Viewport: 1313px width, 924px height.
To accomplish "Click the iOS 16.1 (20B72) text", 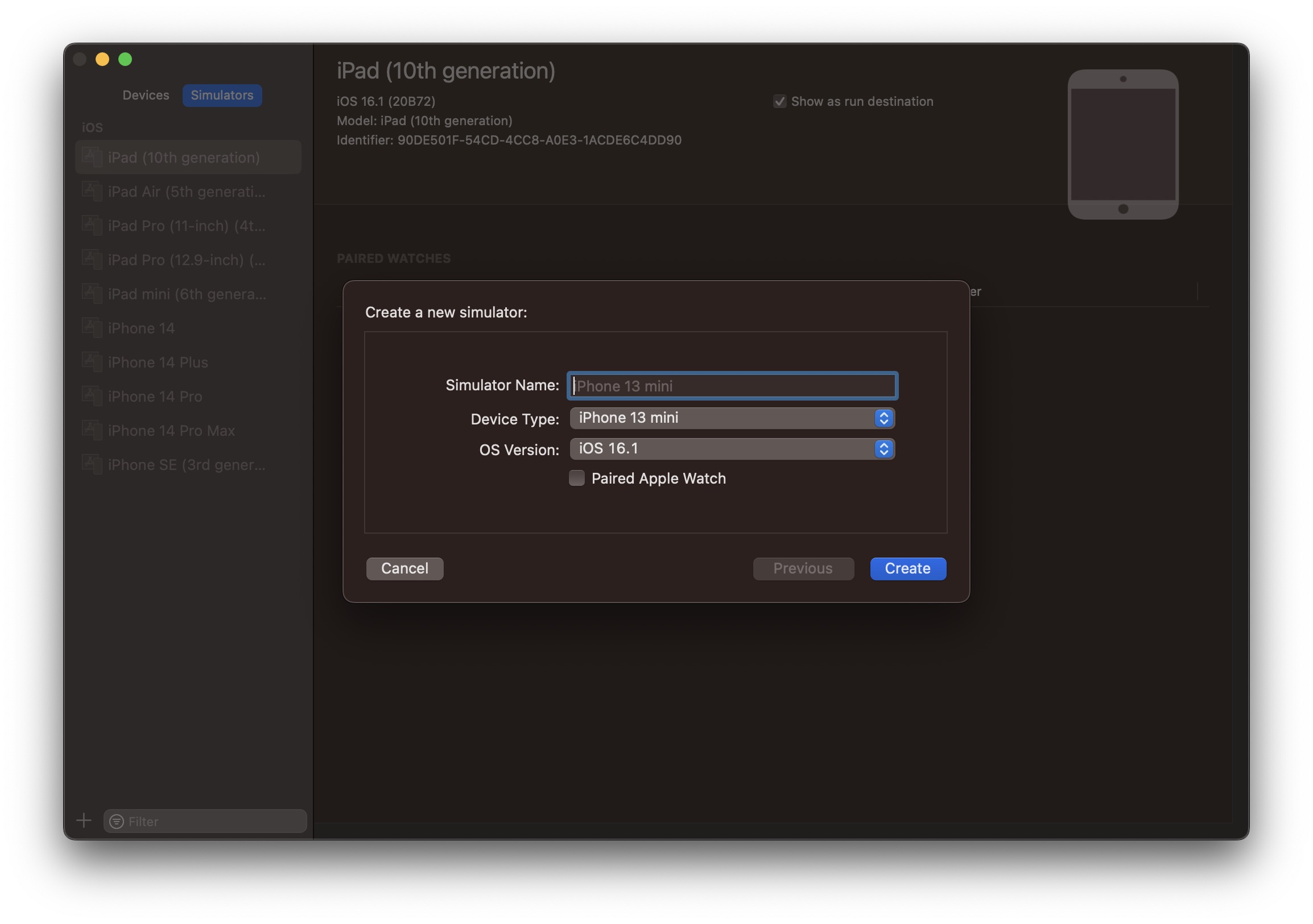I will [x=386, y=101].
